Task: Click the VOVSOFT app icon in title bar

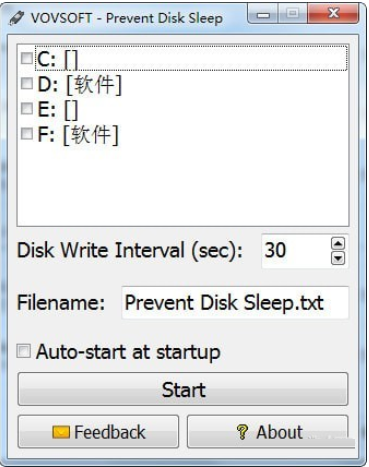Action: 16,18
